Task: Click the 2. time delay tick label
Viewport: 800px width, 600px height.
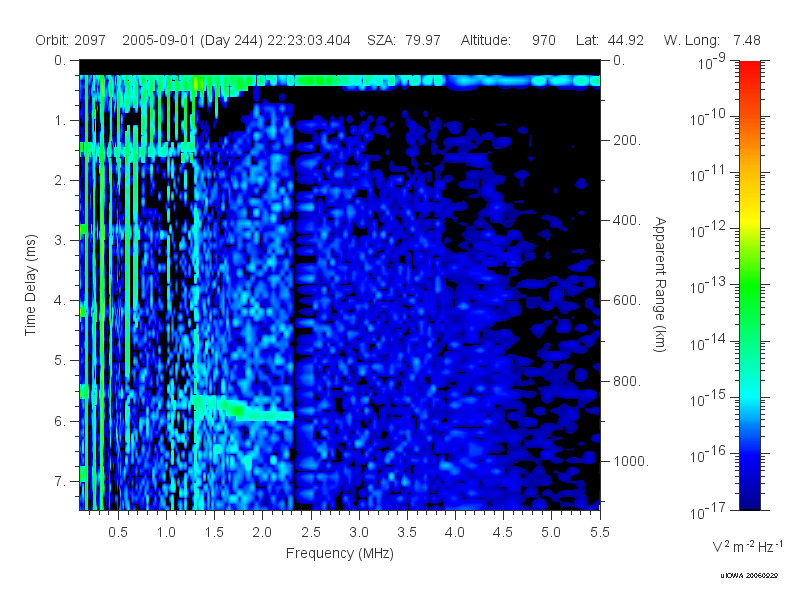Action: [60, 181]
